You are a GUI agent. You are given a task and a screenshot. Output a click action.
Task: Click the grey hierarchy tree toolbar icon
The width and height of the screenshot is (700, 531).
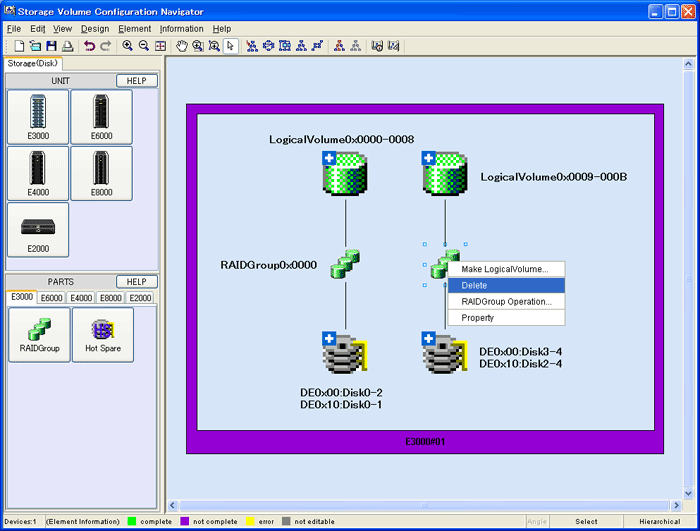[355, 46]
